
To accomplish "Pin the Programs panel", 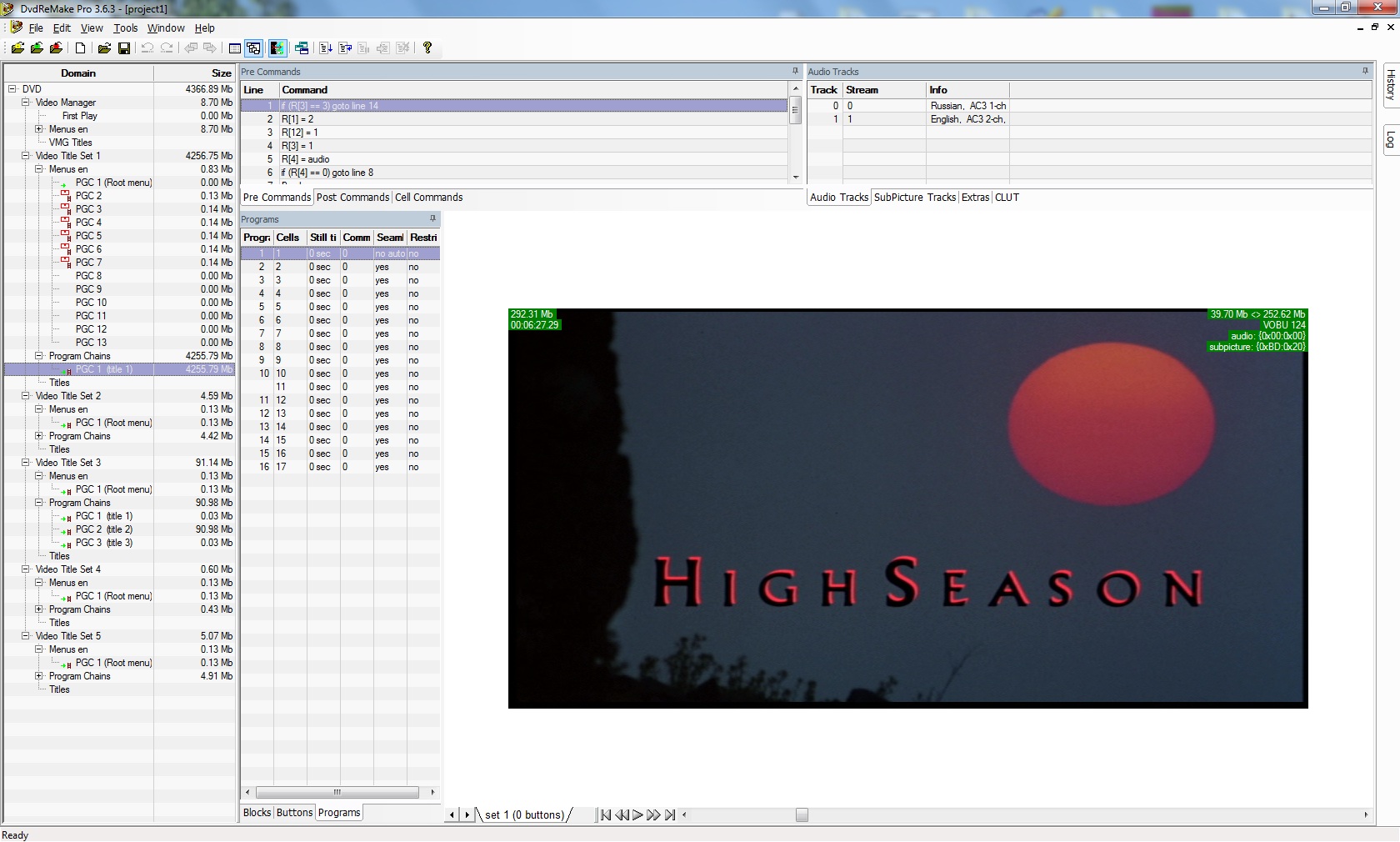I will (432, 218).
